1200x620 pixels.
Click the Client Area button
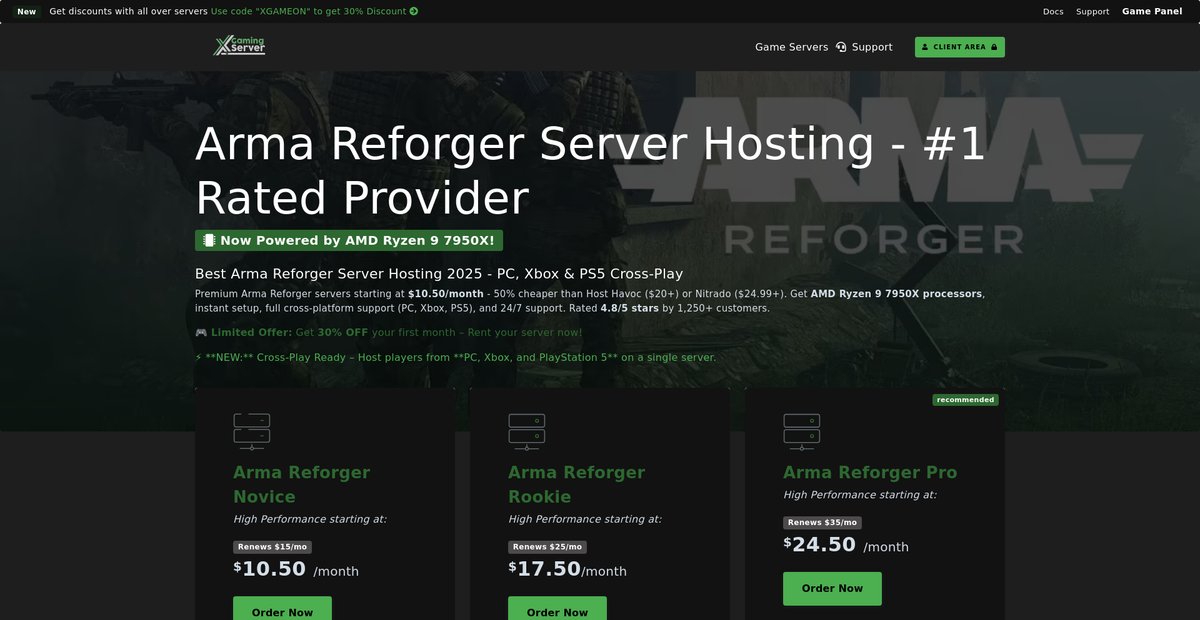960,47
